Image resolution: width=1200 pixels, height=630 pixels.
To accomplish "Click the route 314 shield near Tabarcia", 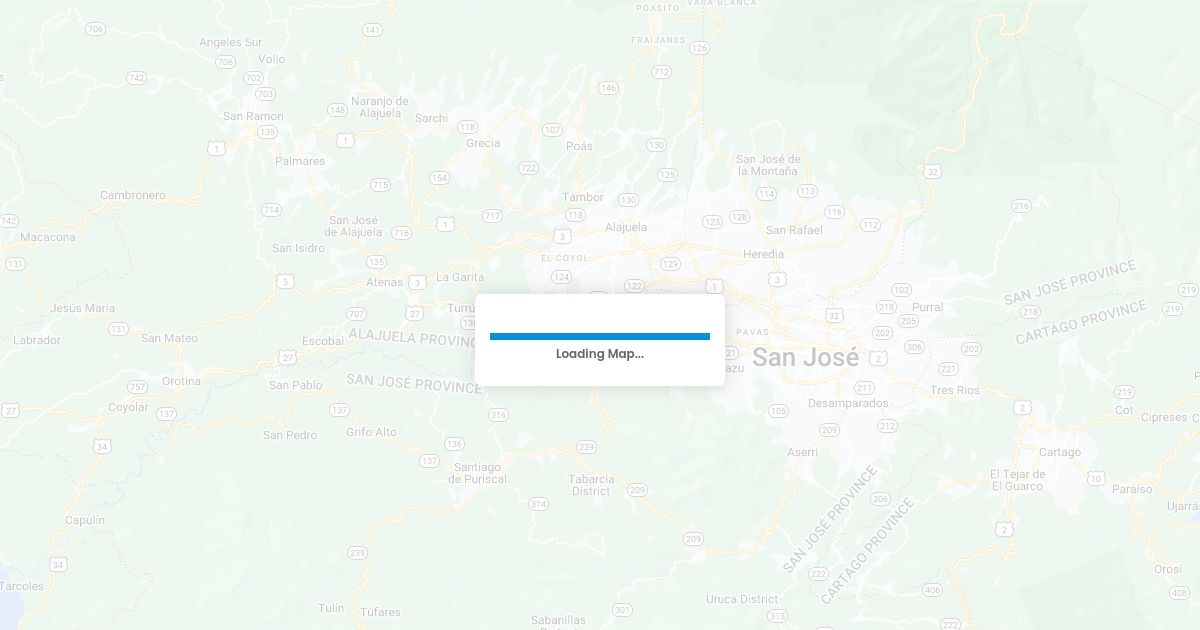I will tap(538, 503).
